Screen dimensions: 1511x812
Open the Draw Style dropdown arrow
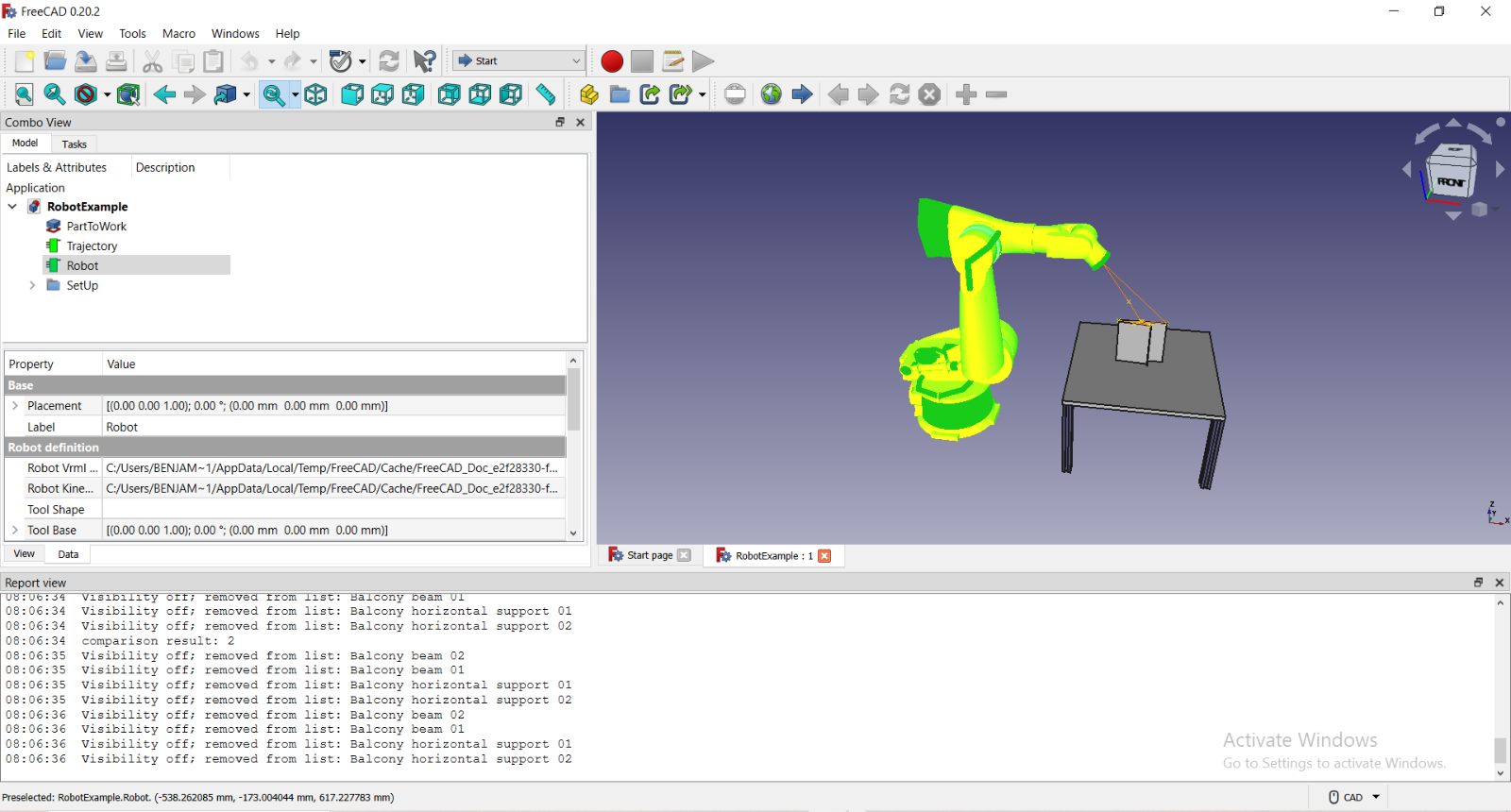click(107, 95)
